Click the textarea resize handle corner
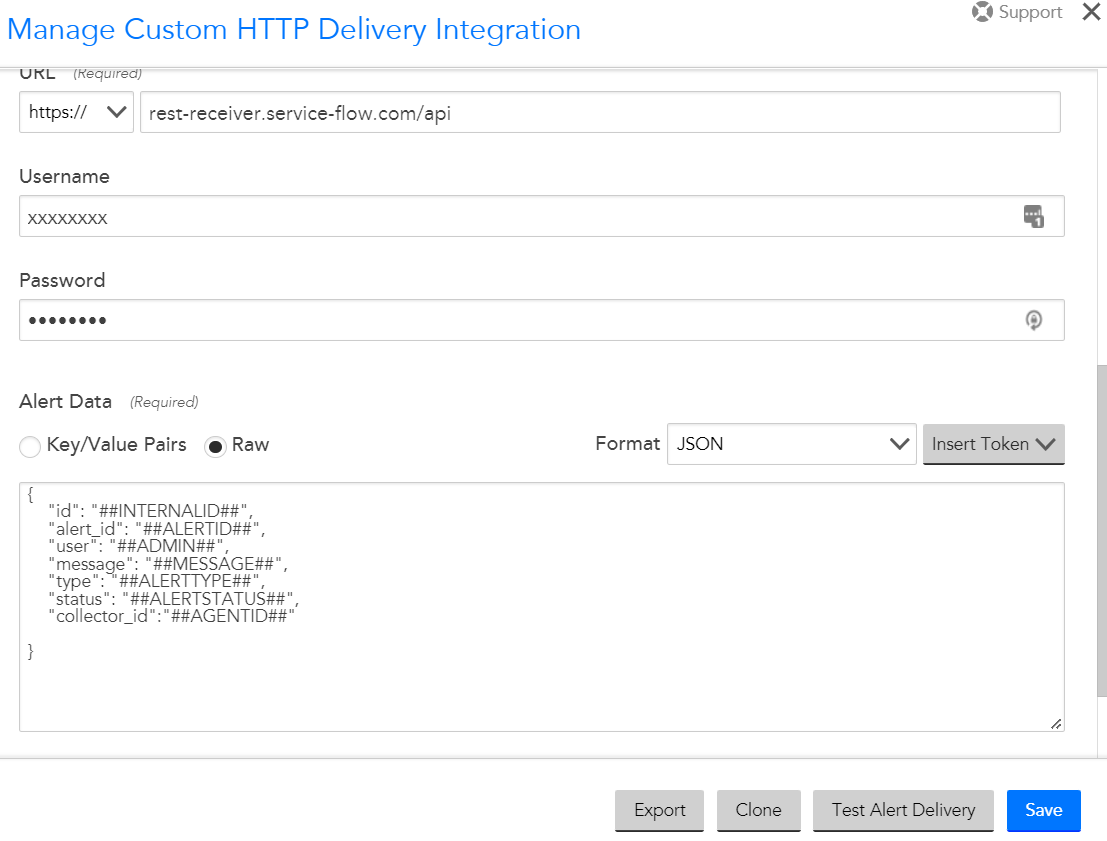Screen dimensions: 1107x841 click(x=1056, y=724)
